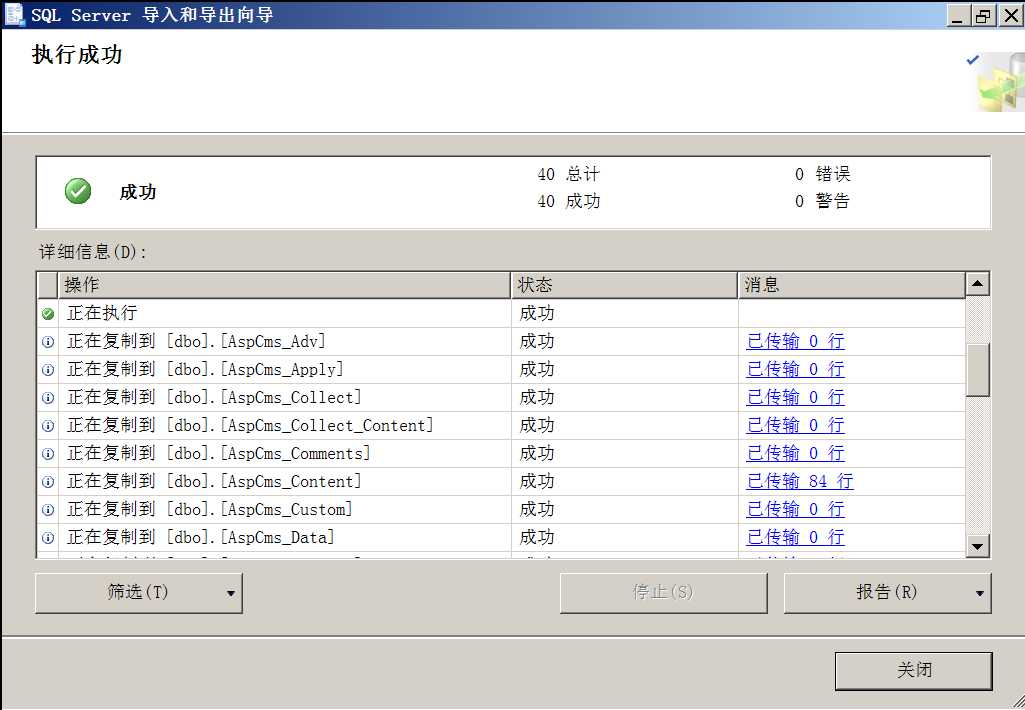
Task: Click the info icon for AspCms_Custom row
Action: (x=48, y=510)
